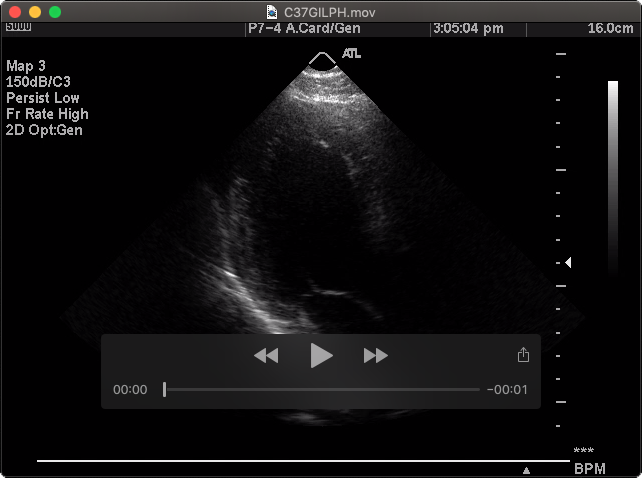642x478 pixels.
Task: Click the focal zone arrow on the depth scale
Action: point(568,262)
